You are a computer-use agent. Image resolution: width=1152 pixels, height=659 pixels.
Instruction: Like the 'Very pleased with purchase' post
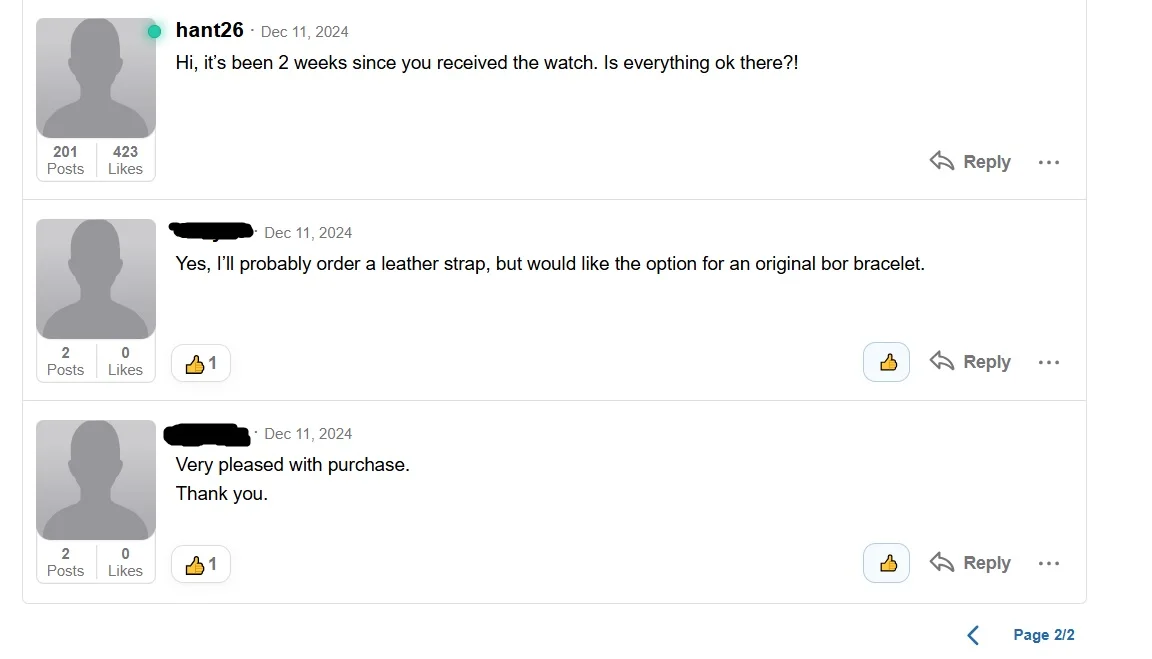tap(886, 564)
